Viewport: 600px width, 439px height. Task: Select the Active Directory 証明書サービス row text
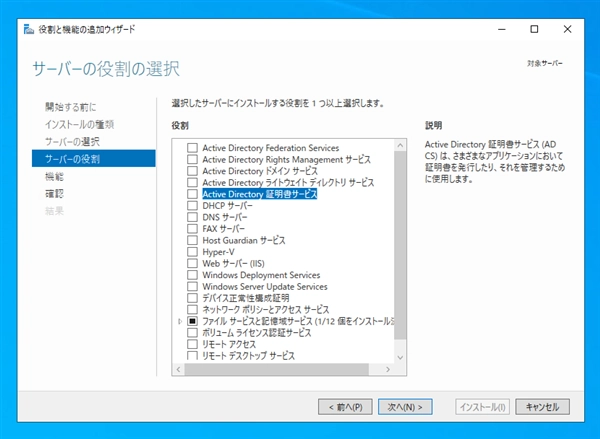tap(259, 194)
